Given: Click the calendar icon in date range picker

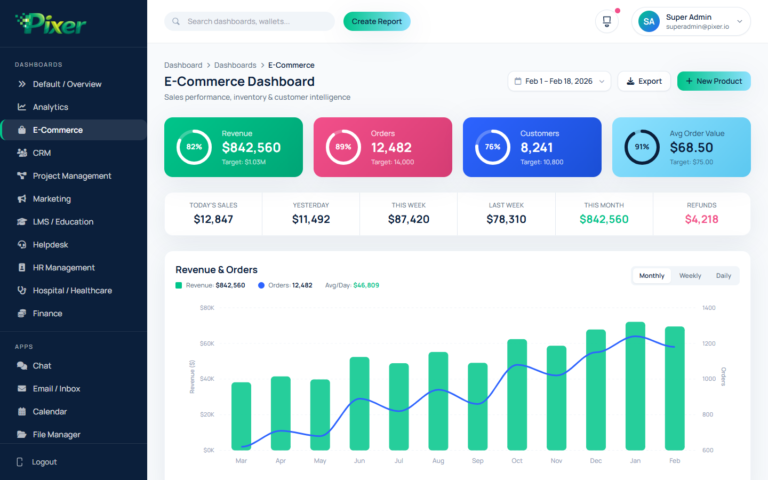Looking at the screenshot, I should click(x=518, y=81).
